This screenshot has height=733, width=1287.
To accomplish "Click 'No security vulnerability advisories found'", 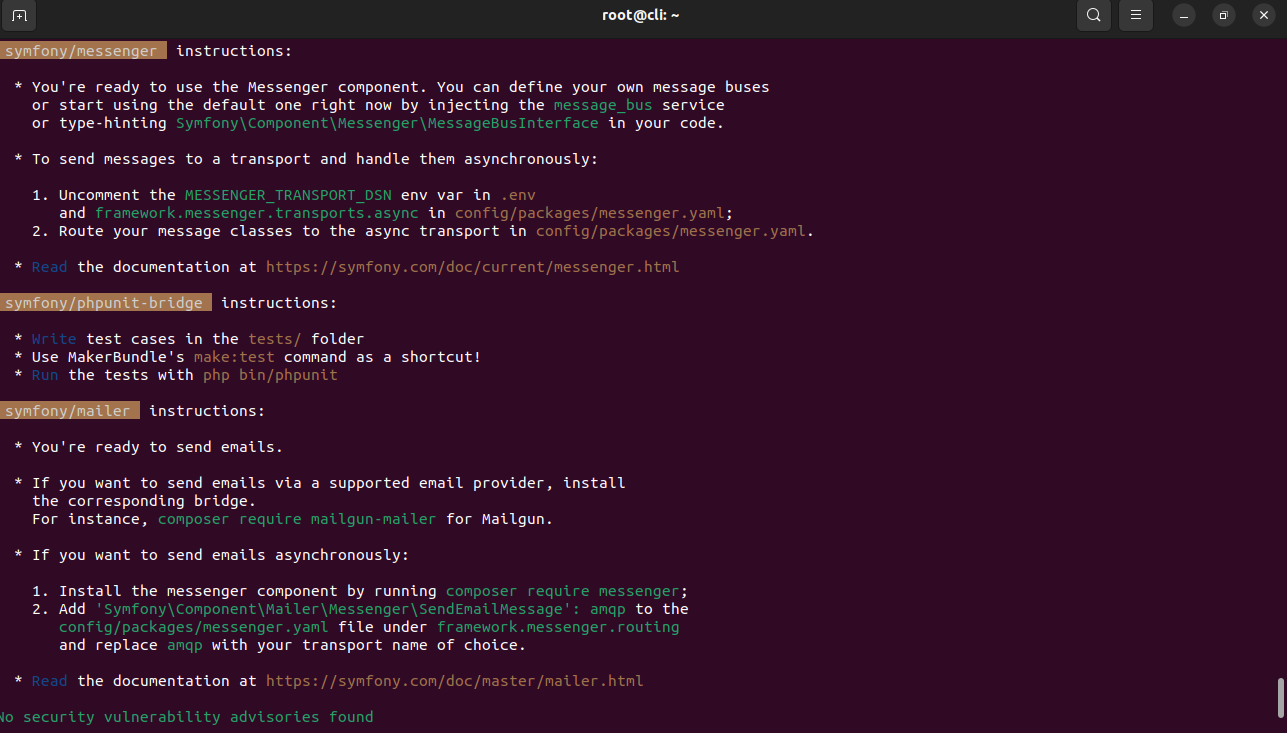I will coord(186,717).
